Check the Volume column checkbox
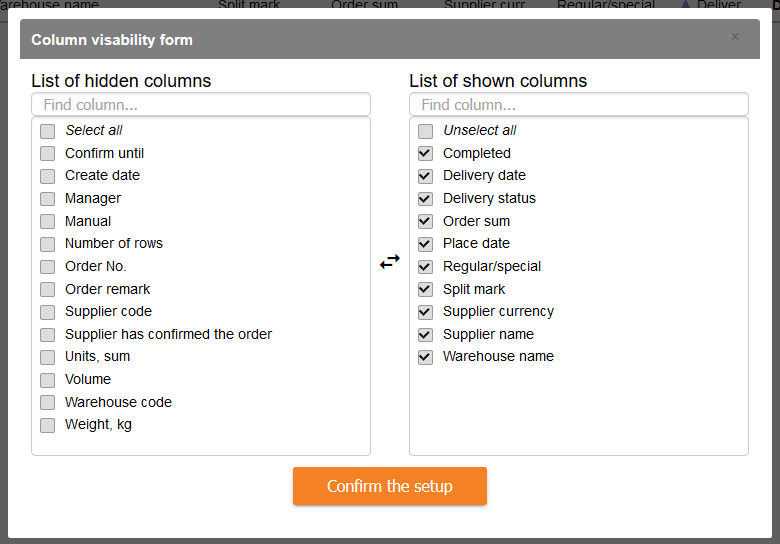Image resolution: width=780 pixels, height=544 pixels. pos(48,380)
